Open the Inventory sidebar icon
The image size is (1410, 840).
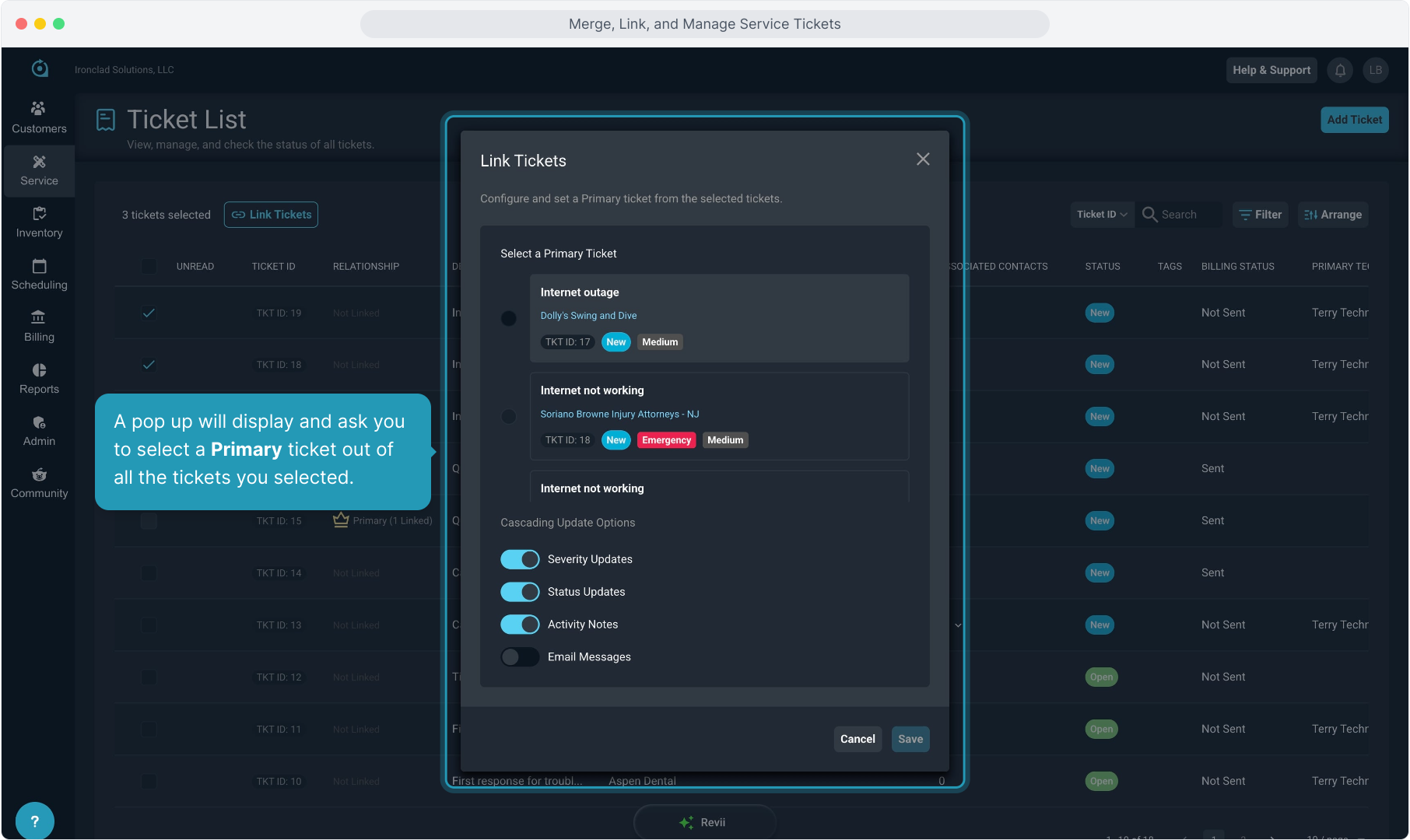(x=39, y=214)
